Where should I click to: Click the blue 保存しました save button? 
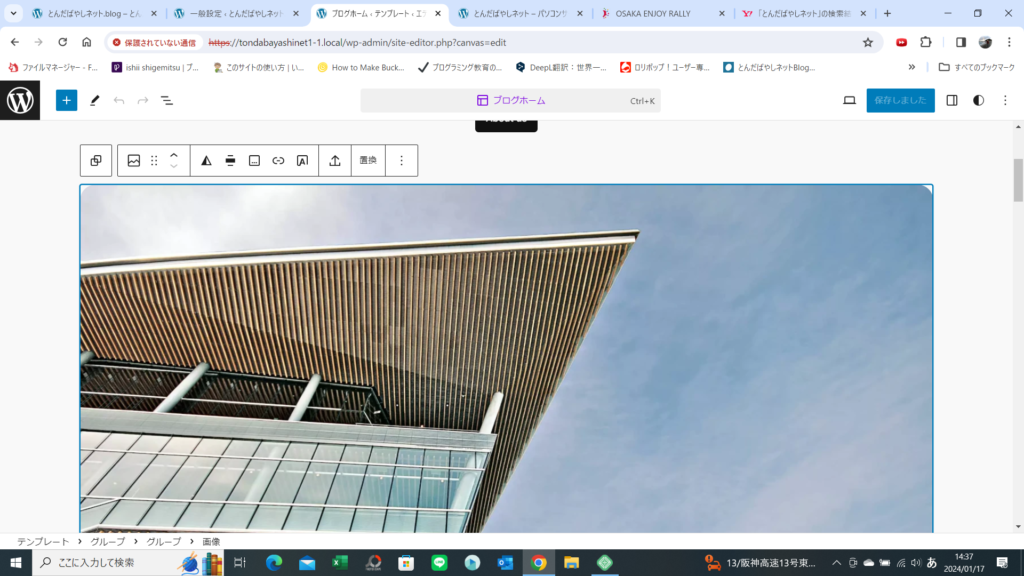(900, 100)
